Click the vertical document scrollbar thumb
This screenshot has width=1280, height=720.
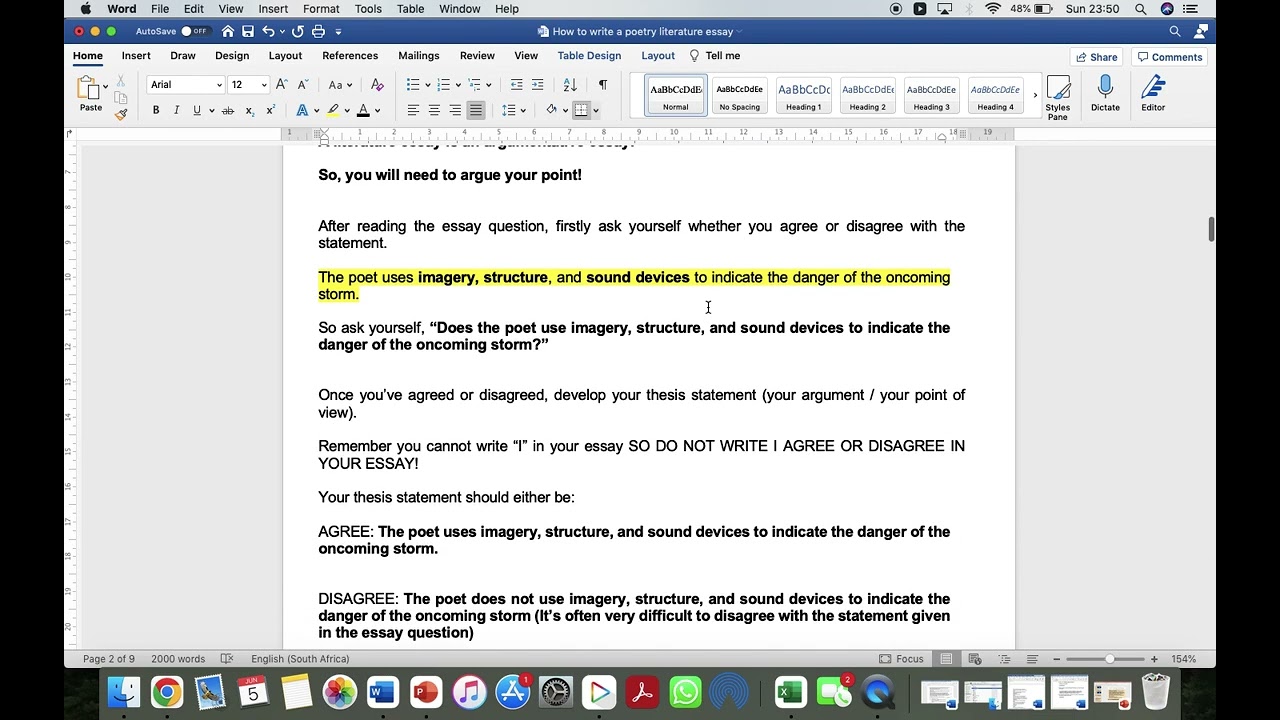tap(1210, 228)
